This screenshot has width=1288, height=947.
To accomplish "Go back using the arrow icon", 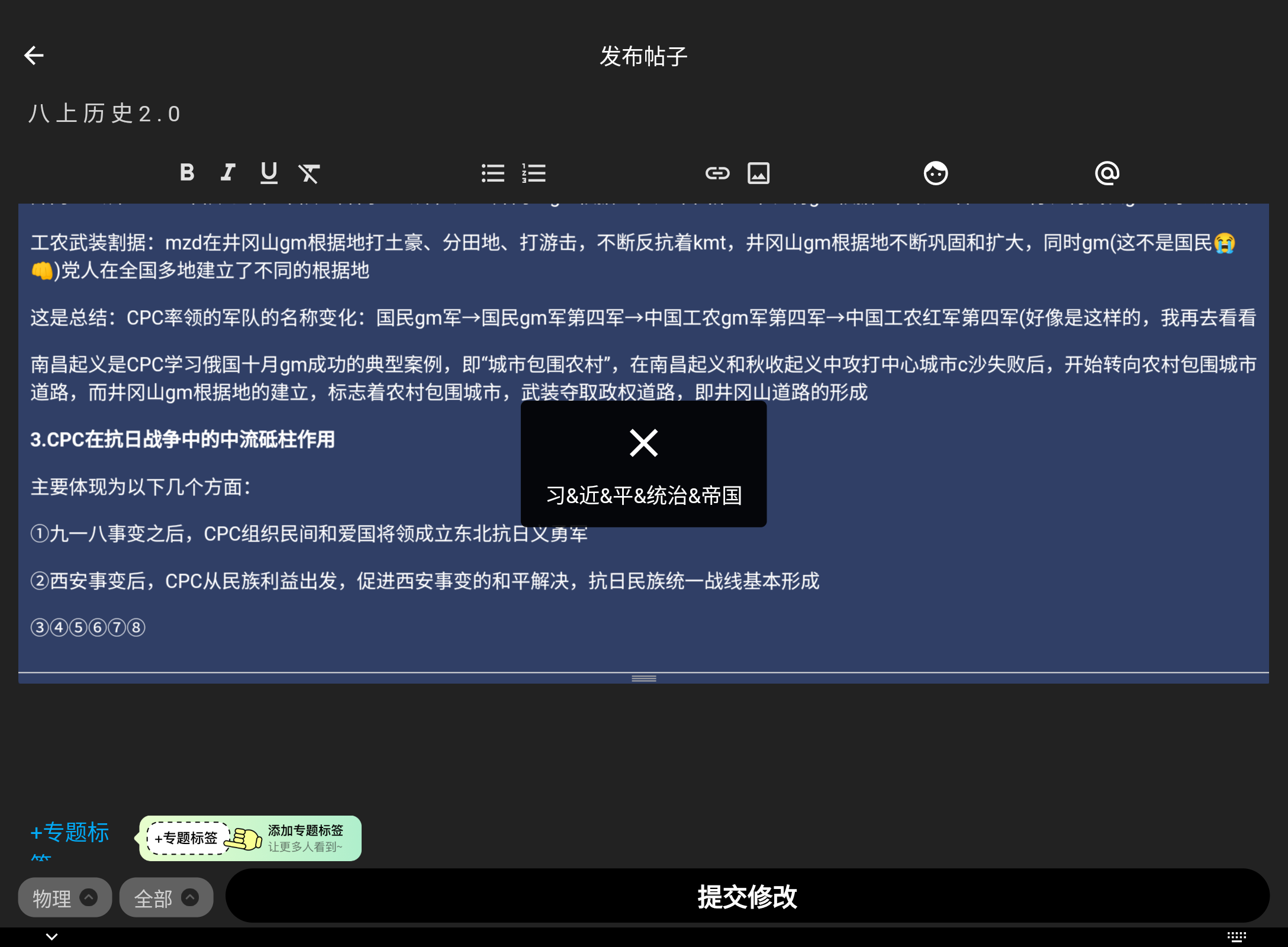I will click(34, 54).
